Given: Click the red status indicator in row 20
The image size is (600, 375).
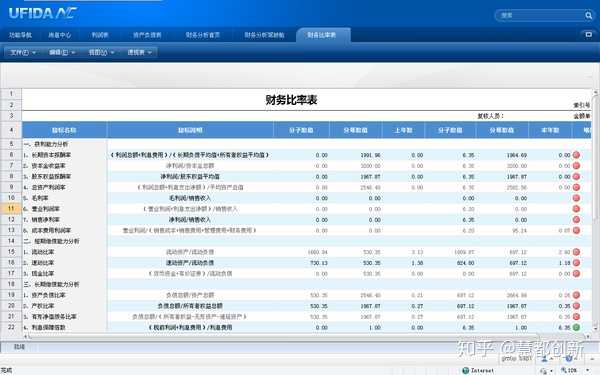Looking at the screenshot, I should 576,306.
